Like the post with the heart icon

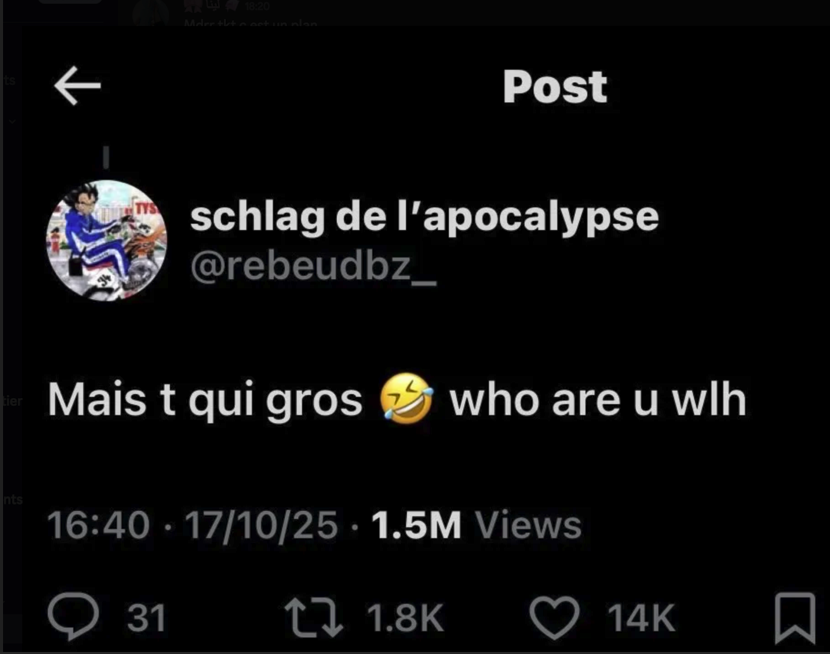(x=554, y=617)
